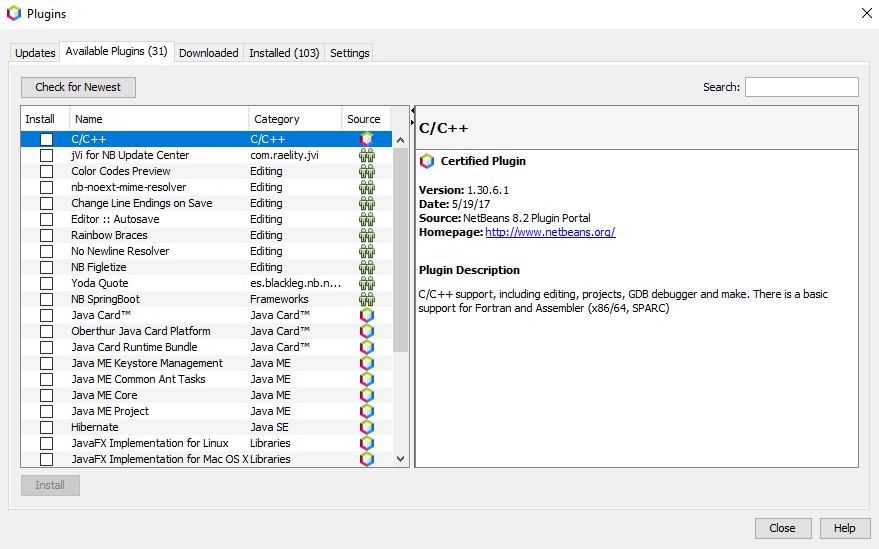Click the plugin list vertical scrollbar thumb
Viewport: 879px width, 549px height.
pos(400,250)
